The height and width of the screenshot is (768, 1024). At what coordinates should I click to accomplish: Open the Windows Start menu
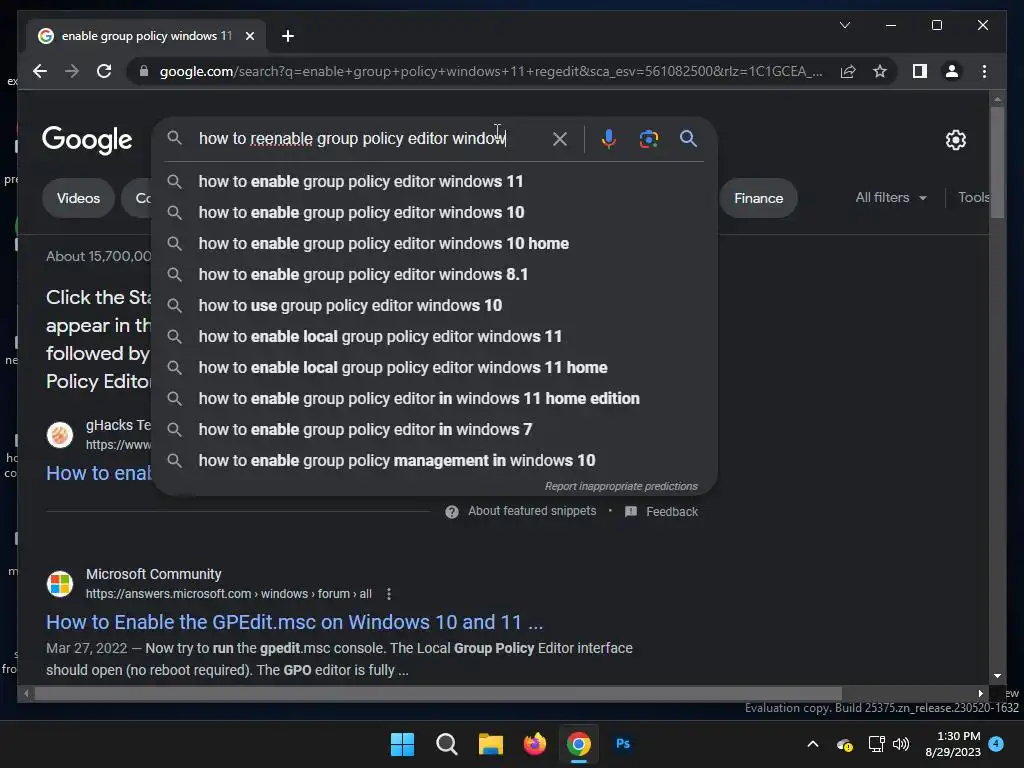402,744
